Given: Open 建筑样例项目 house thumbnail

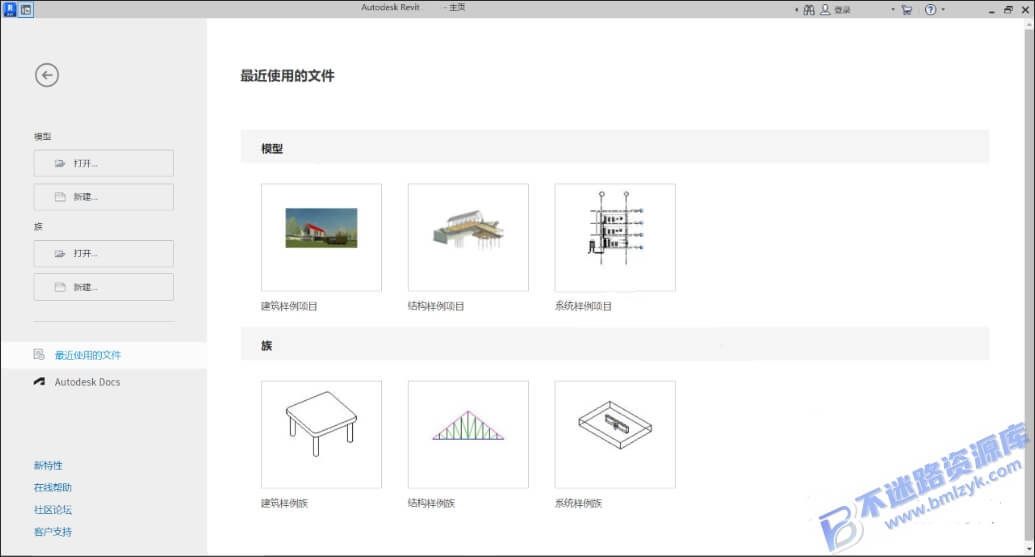Looking at the screenshot, I should 321,237.
